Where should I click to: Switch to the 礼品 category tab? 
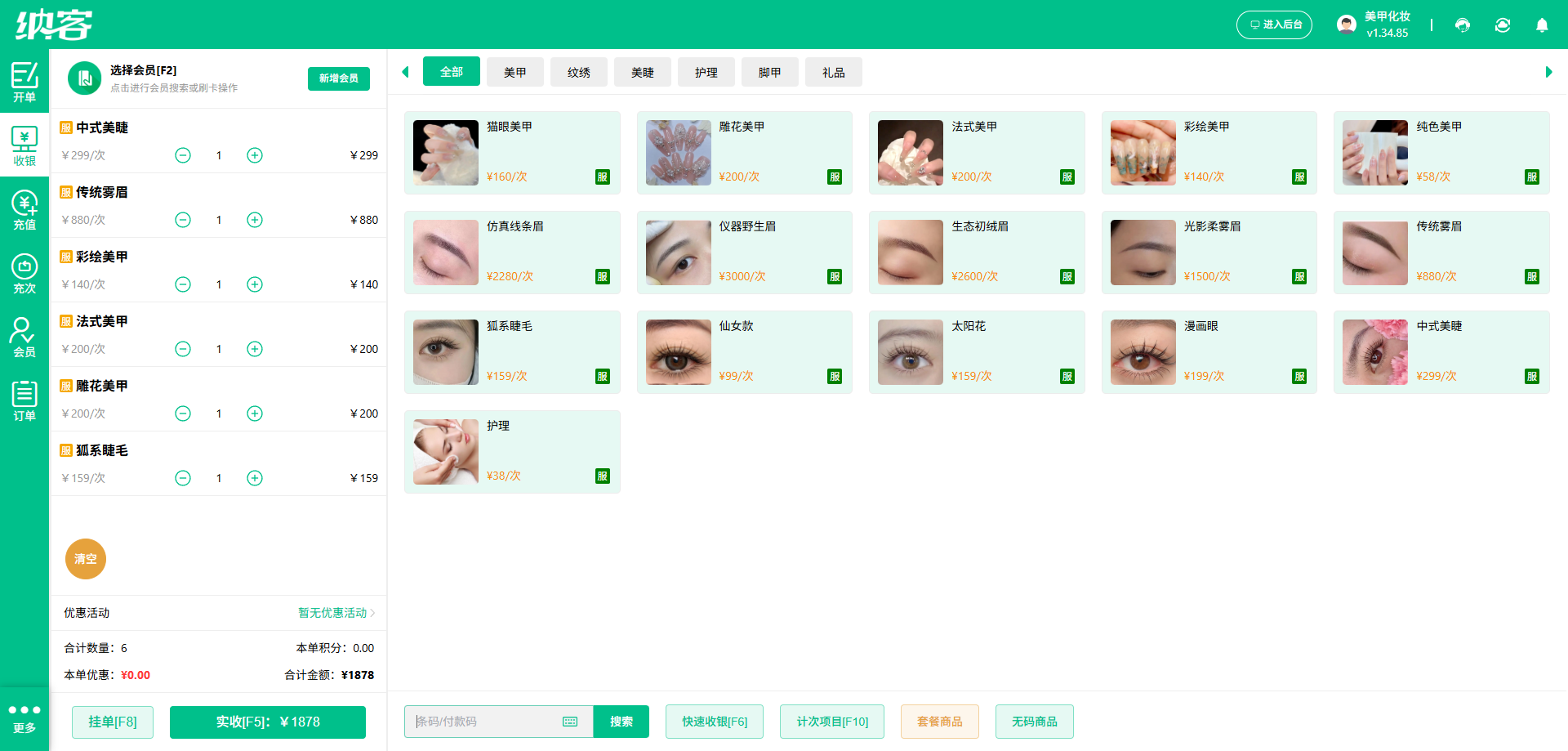(834, 72)
